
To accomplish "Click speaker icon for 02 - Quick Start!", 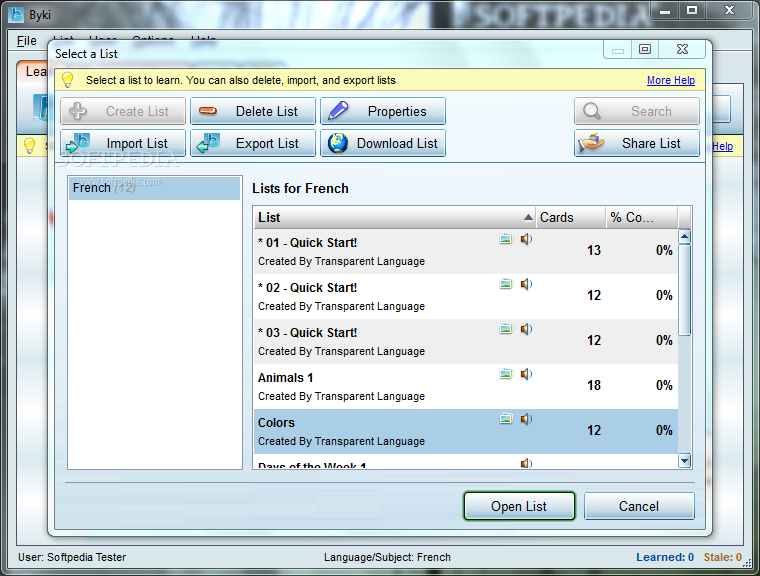I will [526, 284].
